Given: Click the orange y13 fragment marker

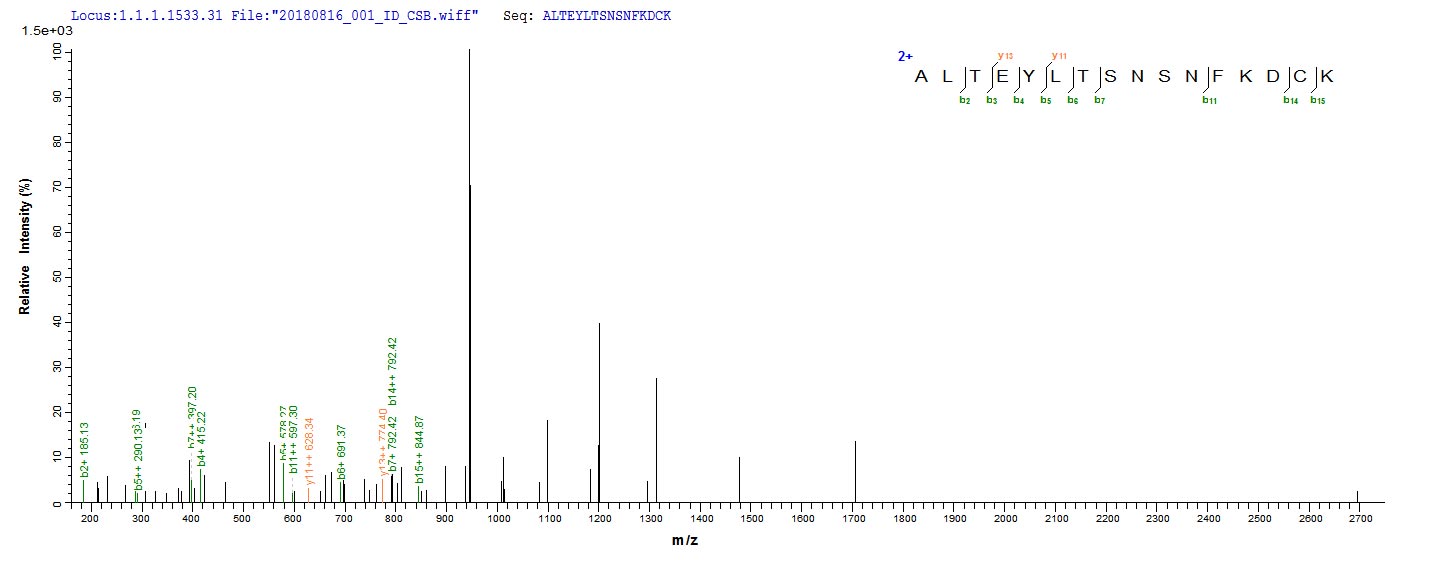Looking at the screenshot, I should pos(1005,55).
